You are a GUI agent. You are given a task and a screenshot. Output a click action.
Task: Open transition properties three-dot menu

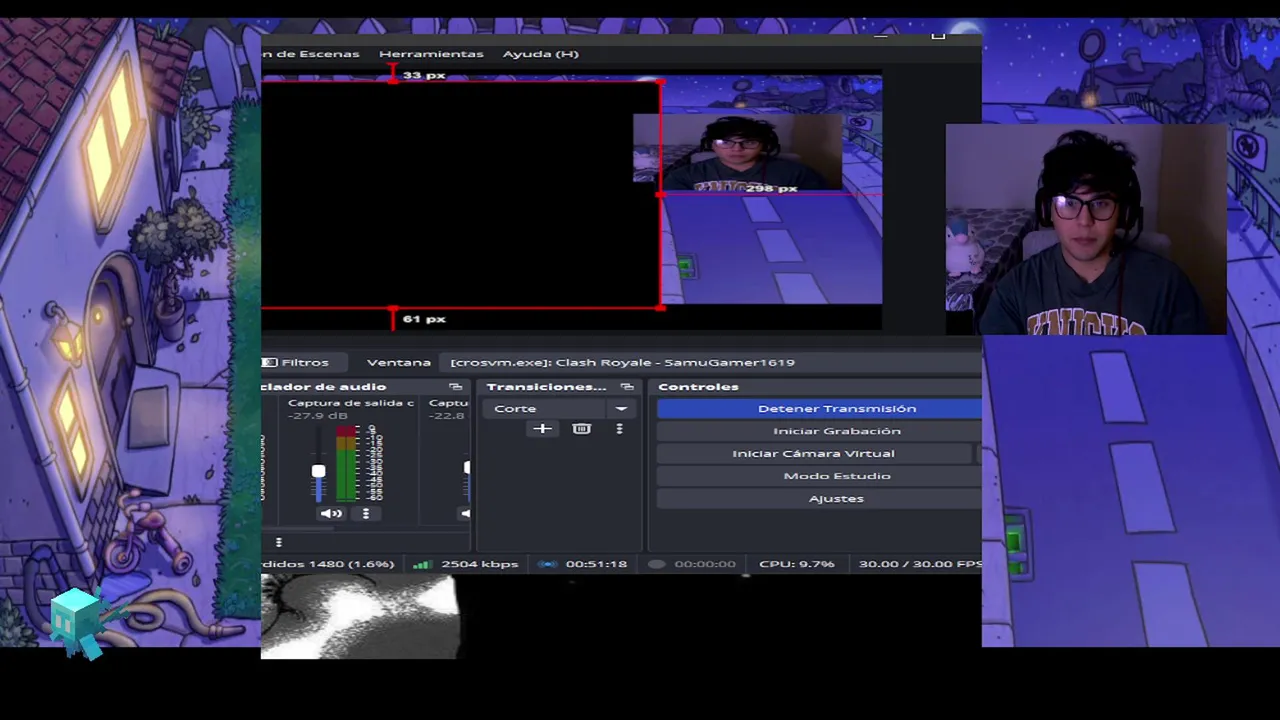(619, 429)
